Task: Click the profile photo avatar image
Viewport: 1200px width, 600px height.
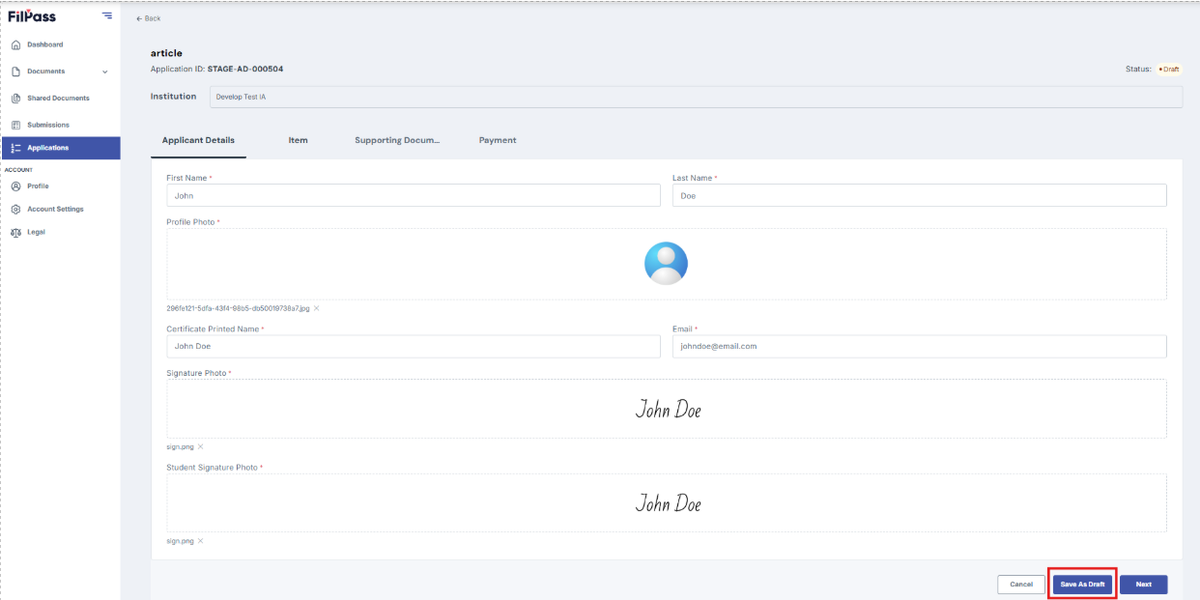Action: (666, 264)
